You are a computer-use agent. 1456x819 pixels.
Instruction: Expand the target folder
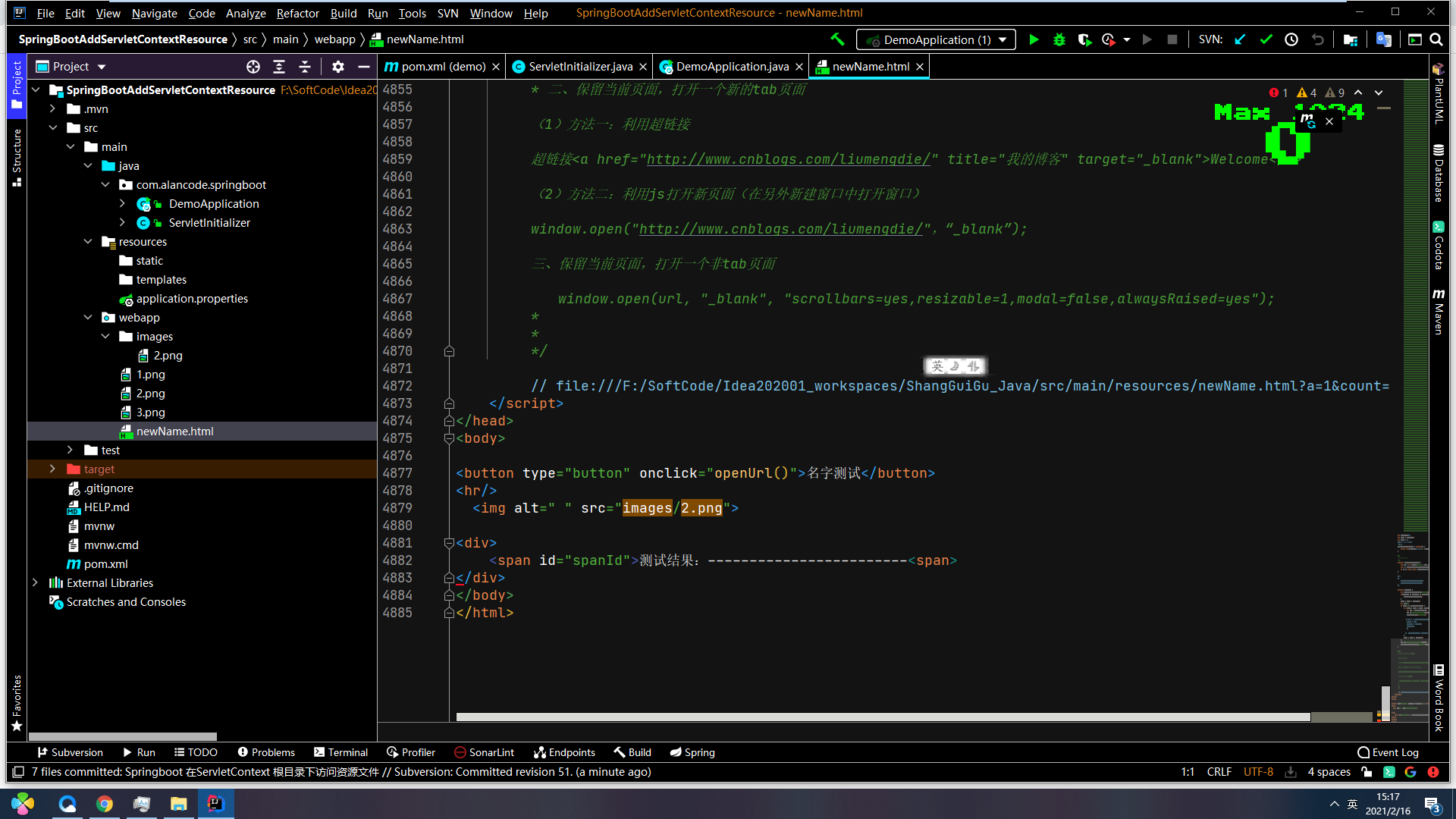pos(53,469)
